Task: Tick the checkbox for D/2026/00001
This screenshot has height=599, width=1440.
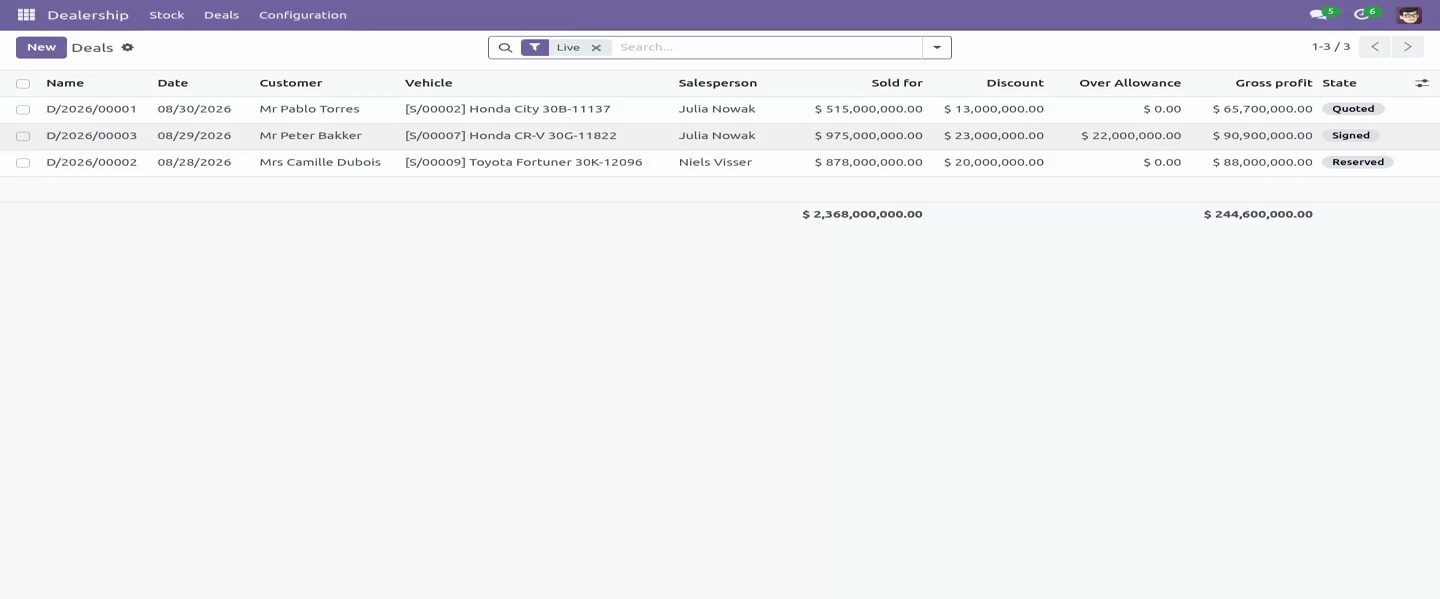Action: [23, 110]
